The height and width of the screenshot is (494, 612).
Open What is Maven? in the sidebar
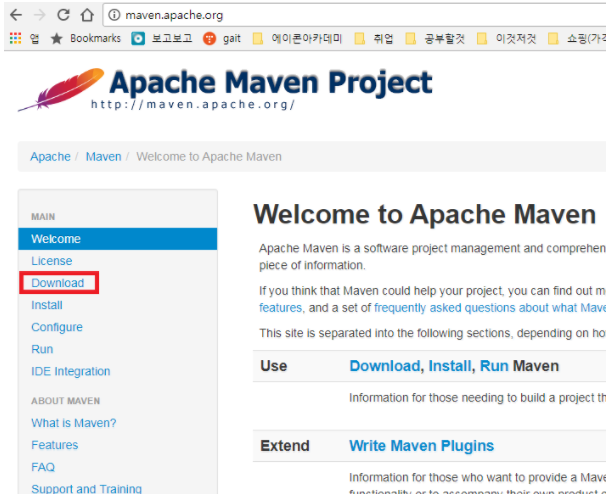pyautogui.click(x=74, y=423)
